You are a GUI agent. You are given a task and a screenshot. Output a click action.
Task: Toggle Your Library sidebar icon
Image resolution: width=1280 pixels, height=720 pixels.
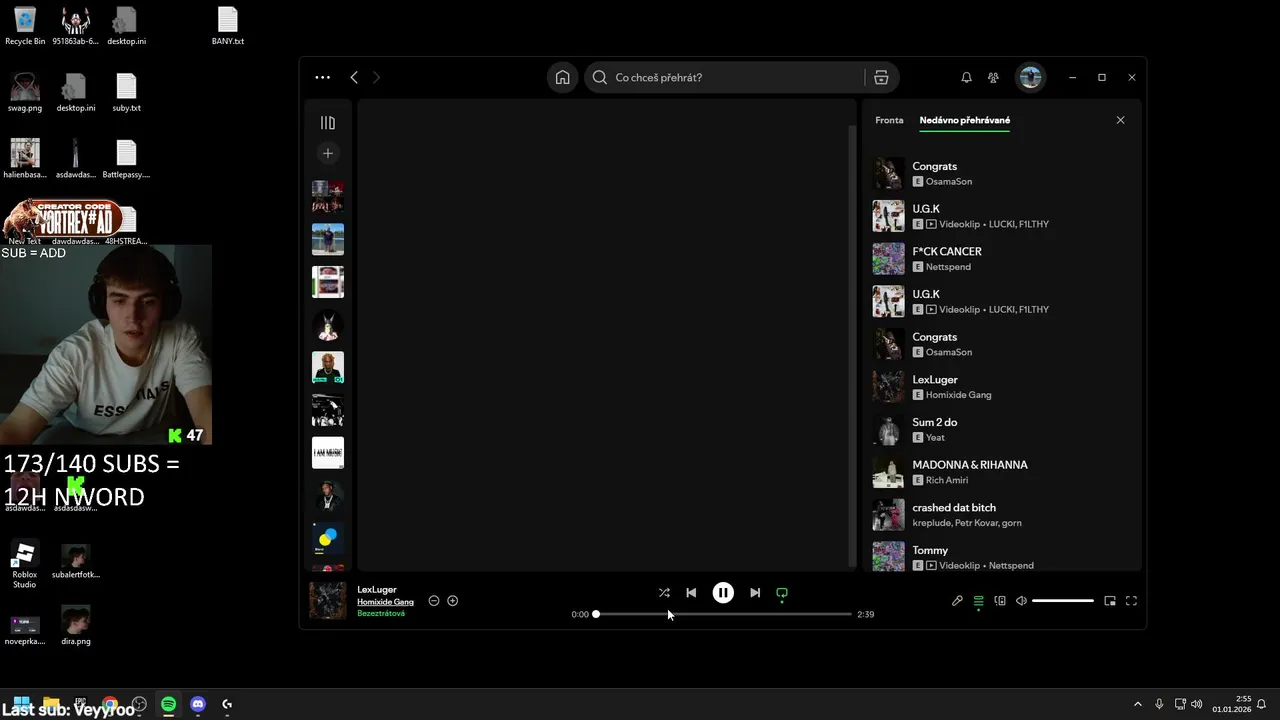pos(327,123)
